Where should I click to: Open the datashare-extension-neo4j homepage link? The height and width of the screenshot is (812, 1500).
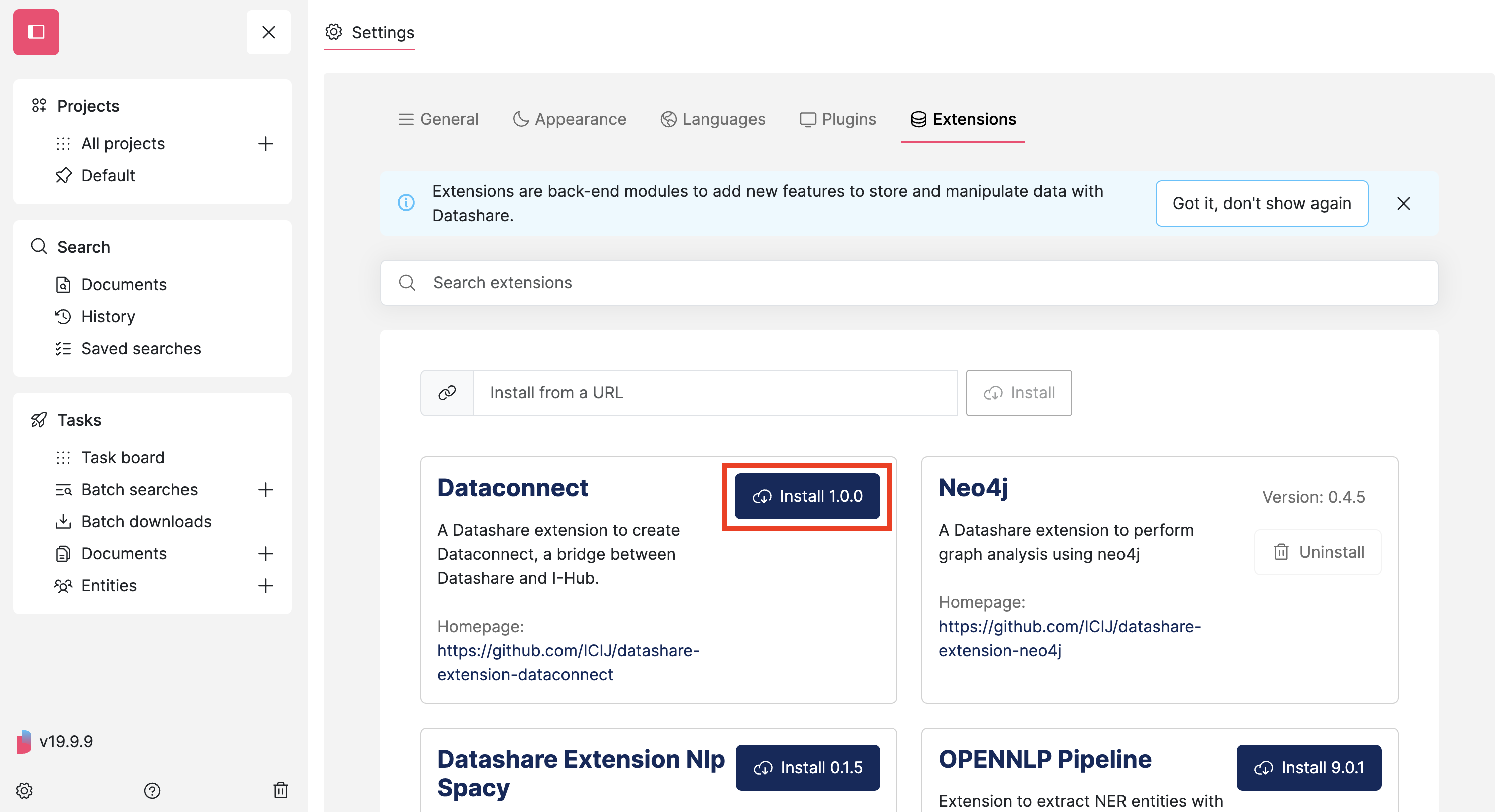[x=1069, y=638]
